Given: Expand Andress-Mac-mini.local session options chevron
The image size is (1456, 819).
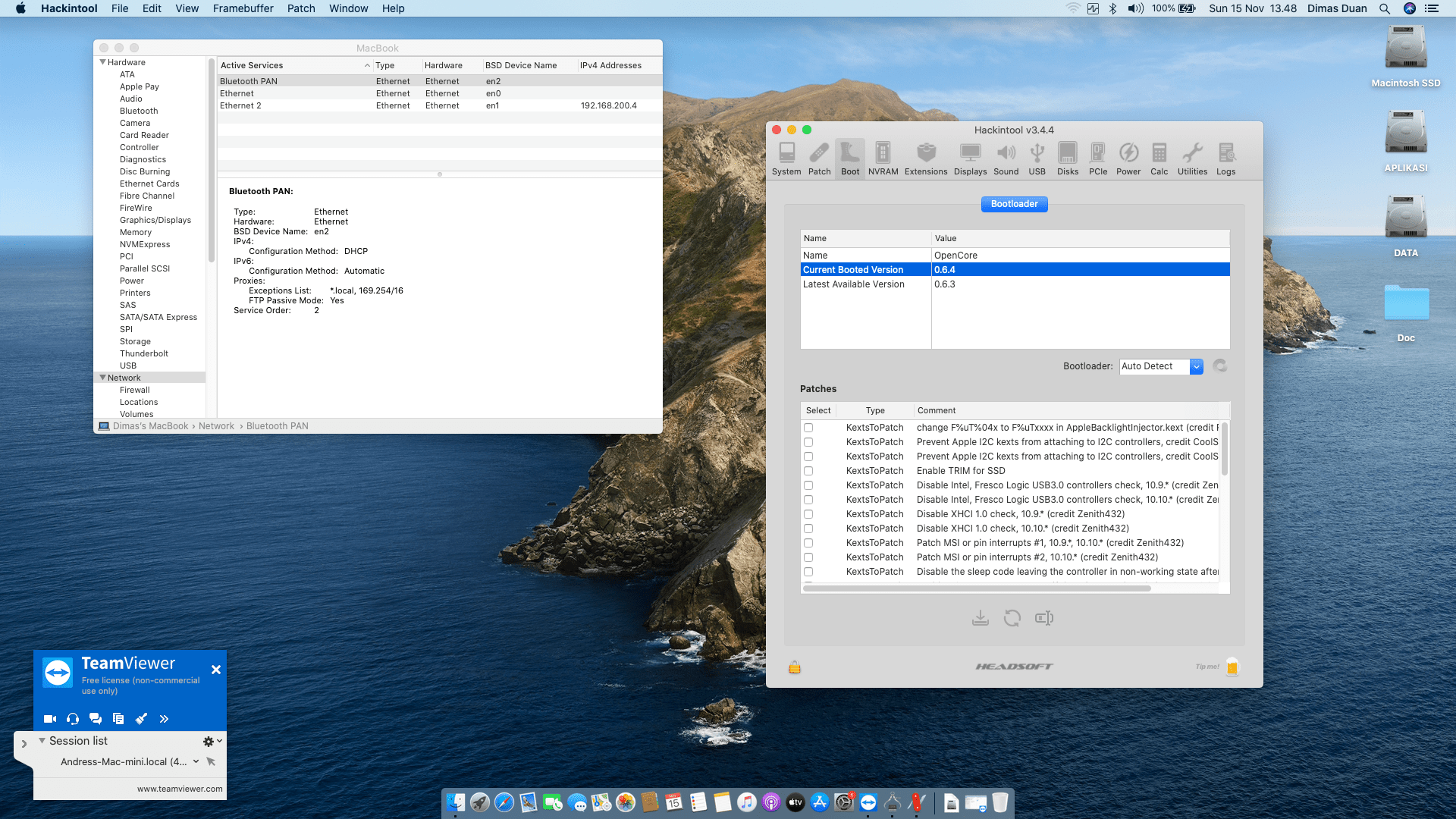Looking at the screenshot, I should (x=196, y=761).
